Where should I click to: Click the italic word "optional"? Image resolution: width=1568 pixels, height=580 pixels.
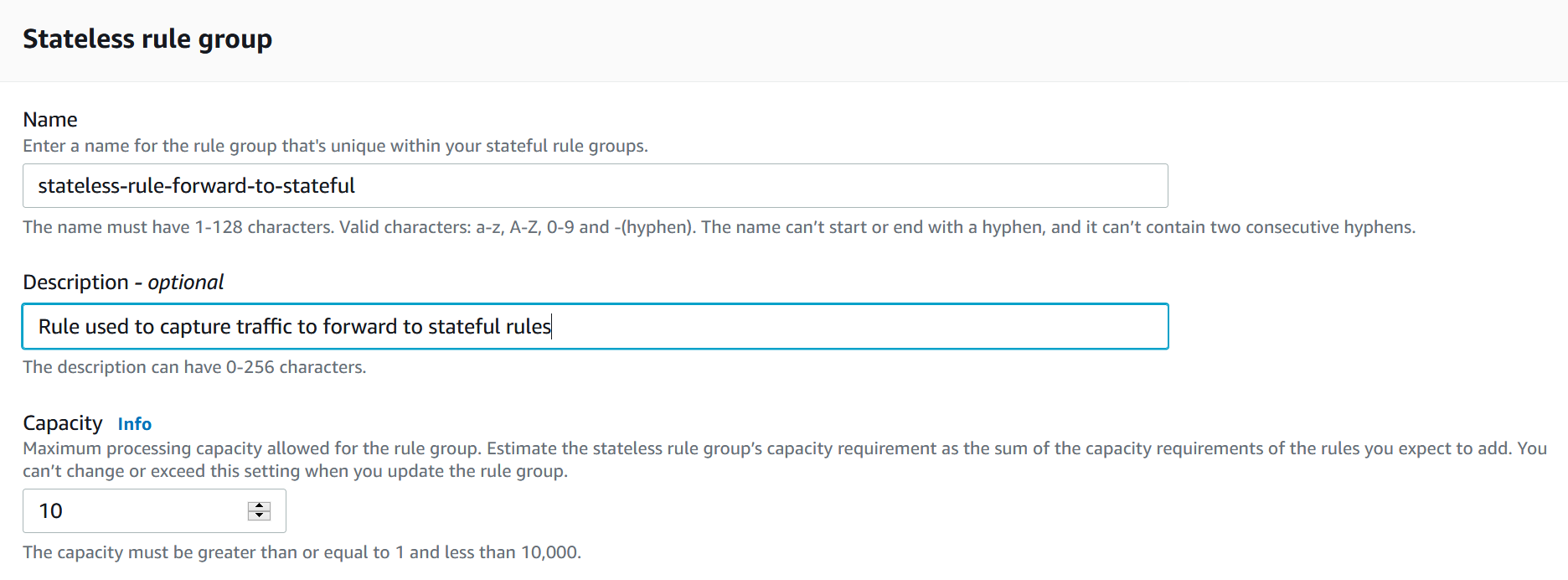(186, 282)
